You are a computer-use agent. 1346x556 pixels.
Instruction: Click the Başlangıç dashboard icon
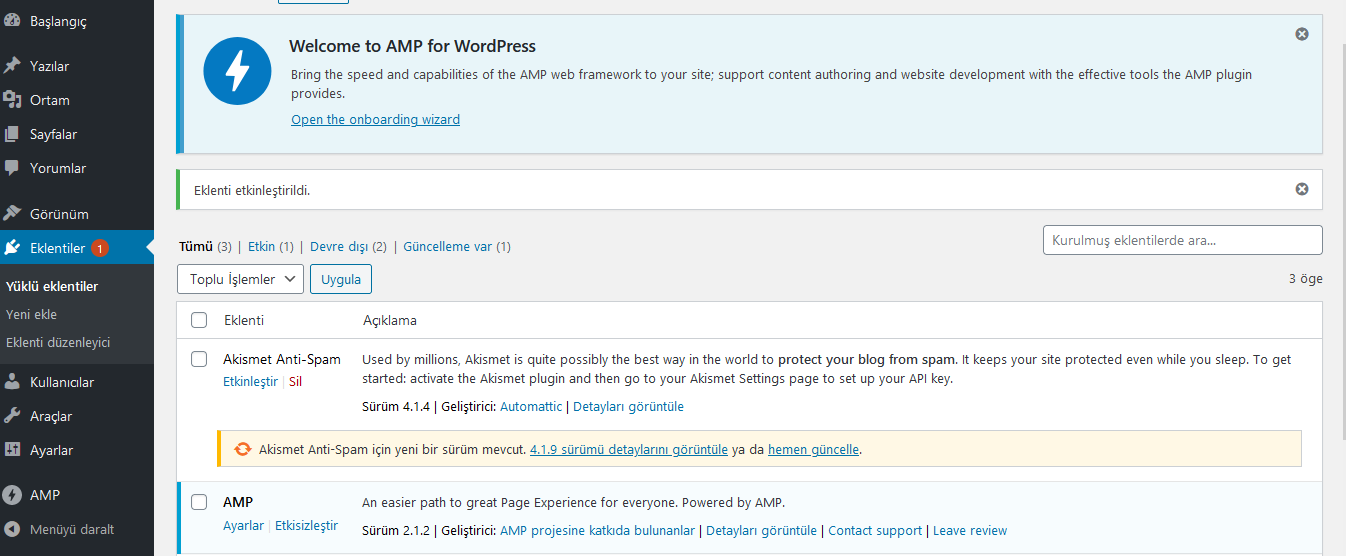[x=12, y=21]
